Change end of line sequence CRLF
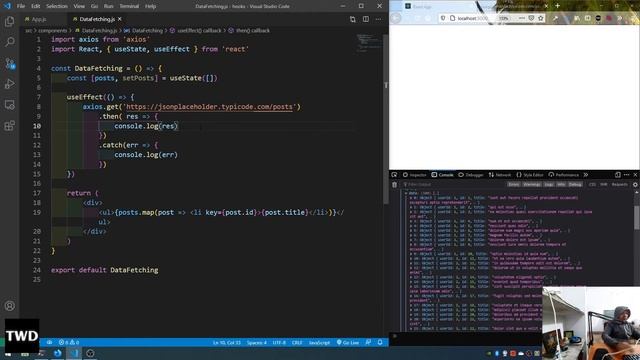 (x=297, y=342)
